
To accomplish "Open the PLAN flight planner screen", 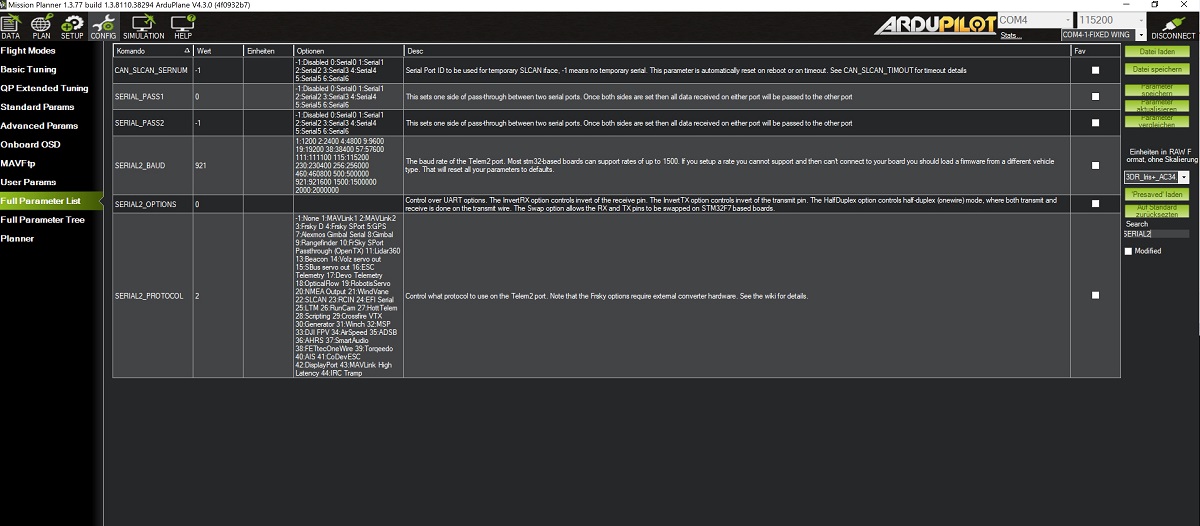I will click(41, 26).
